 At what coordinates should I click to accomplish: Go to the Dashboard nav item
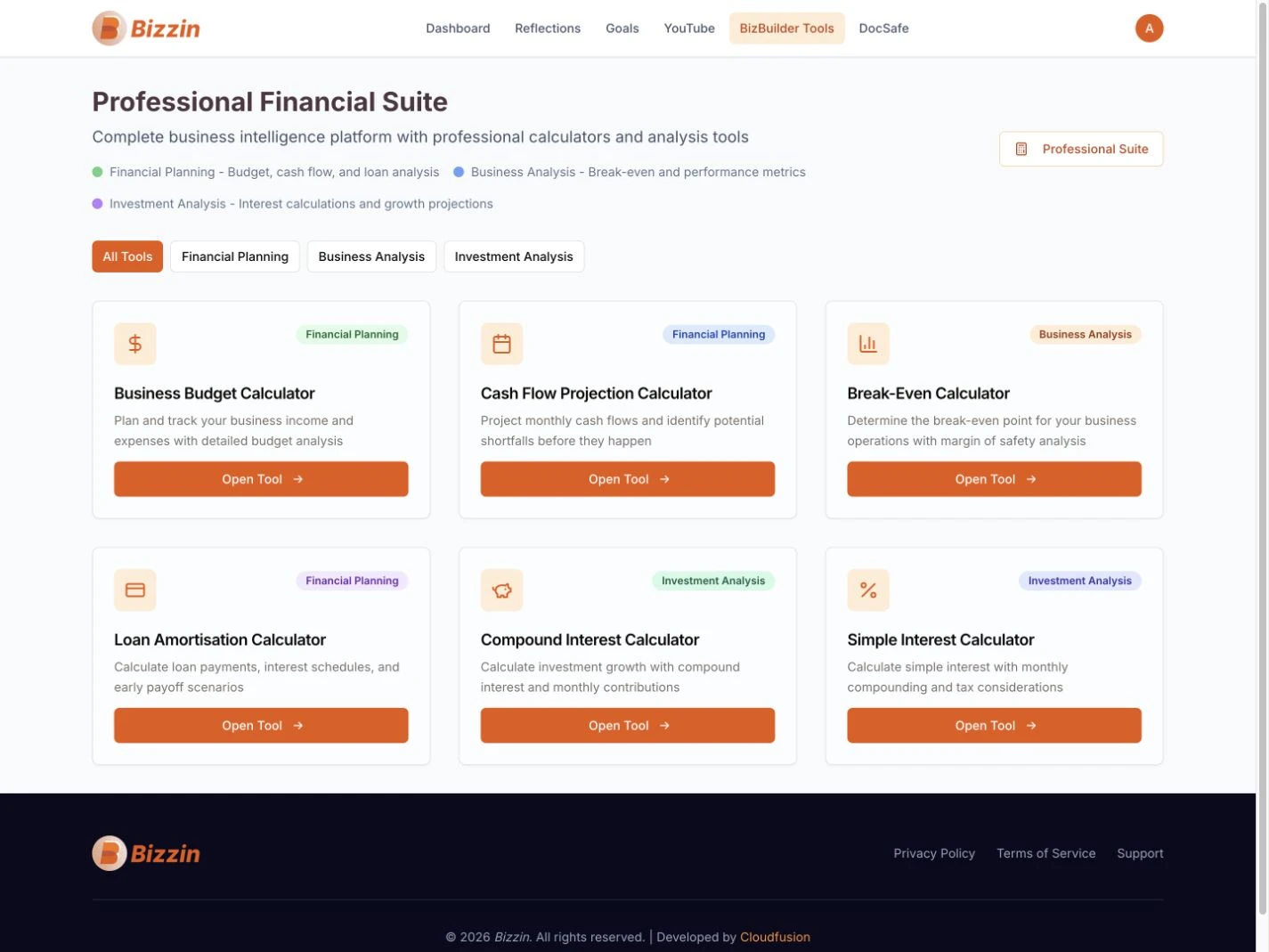(458, 28)
